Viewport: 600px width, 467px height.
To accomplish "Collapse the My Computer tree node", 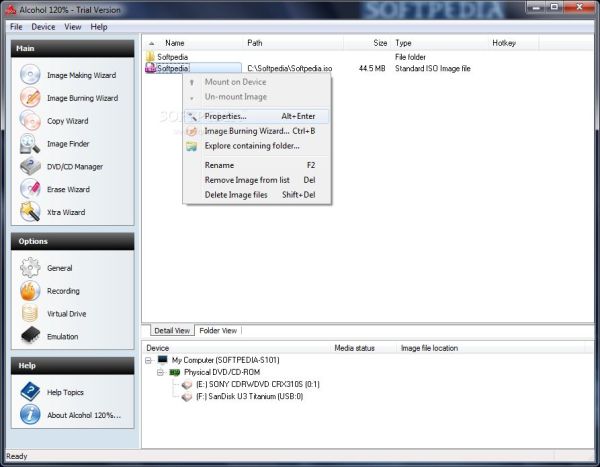I will tap(148, 360).
